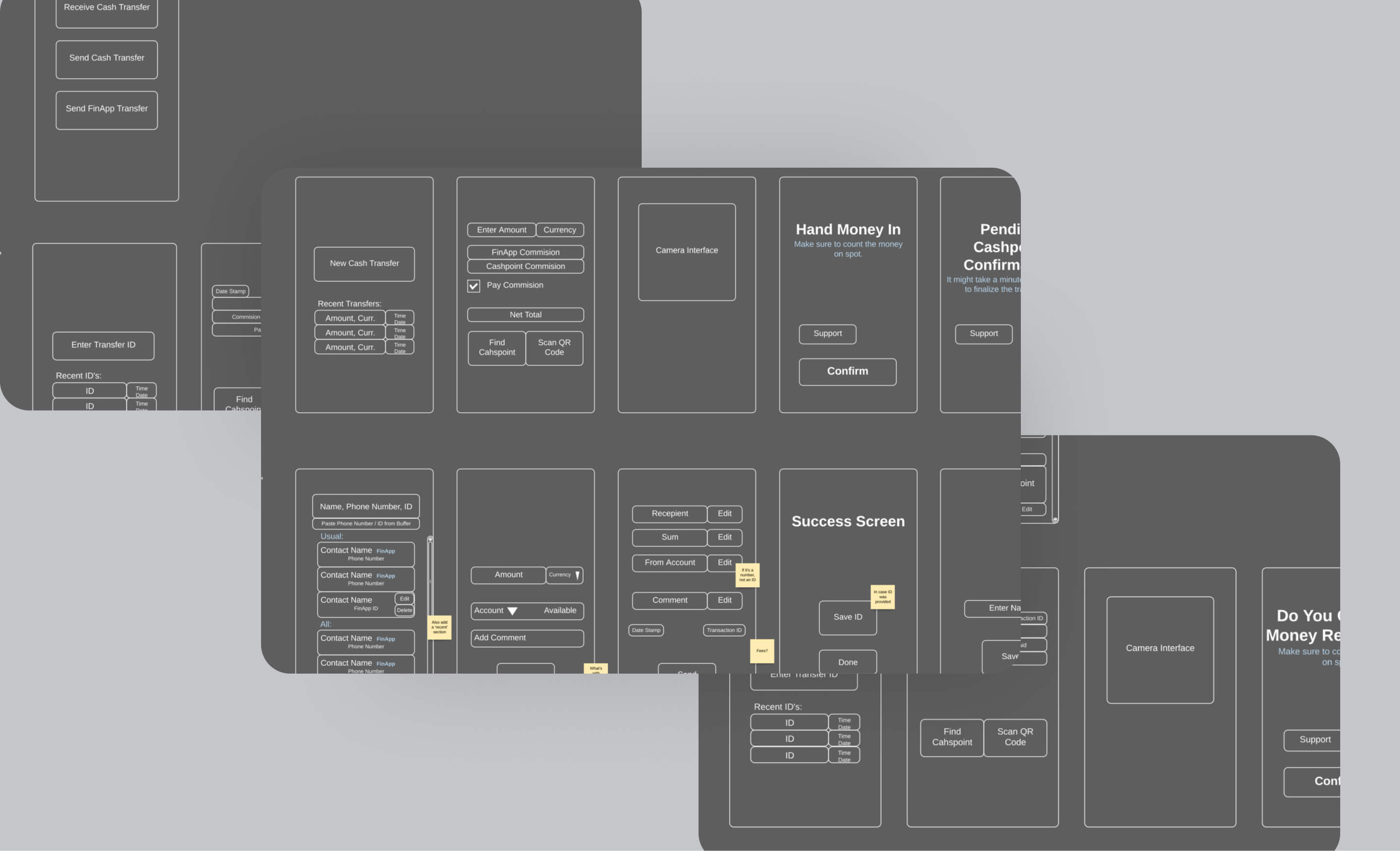Click the Save ID button

click(847, 617)
